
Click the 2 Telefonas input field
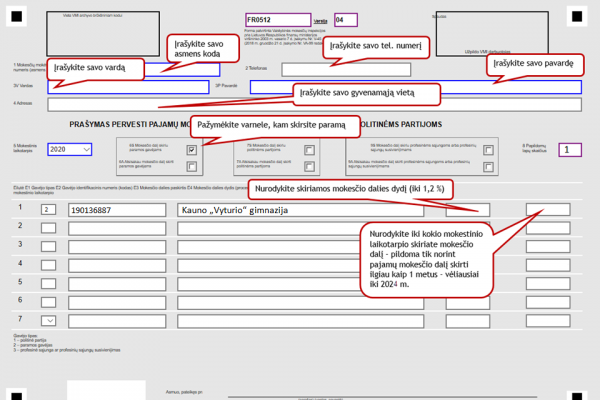point(346,70)
